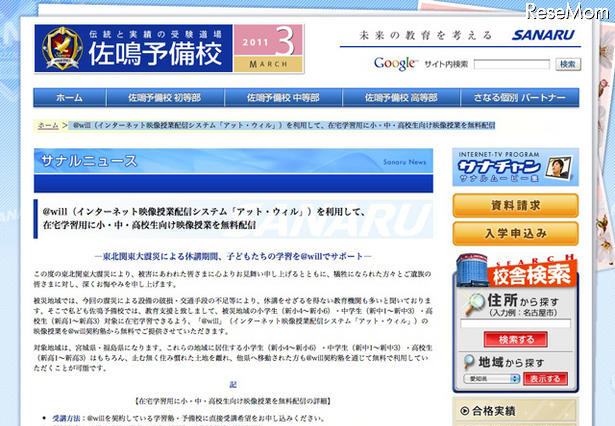Click the 【在宅学習用に小・中・高校生向け映像授業を無料配信の詳細】 heading
The image size is (615, 426).
point(233,401)
